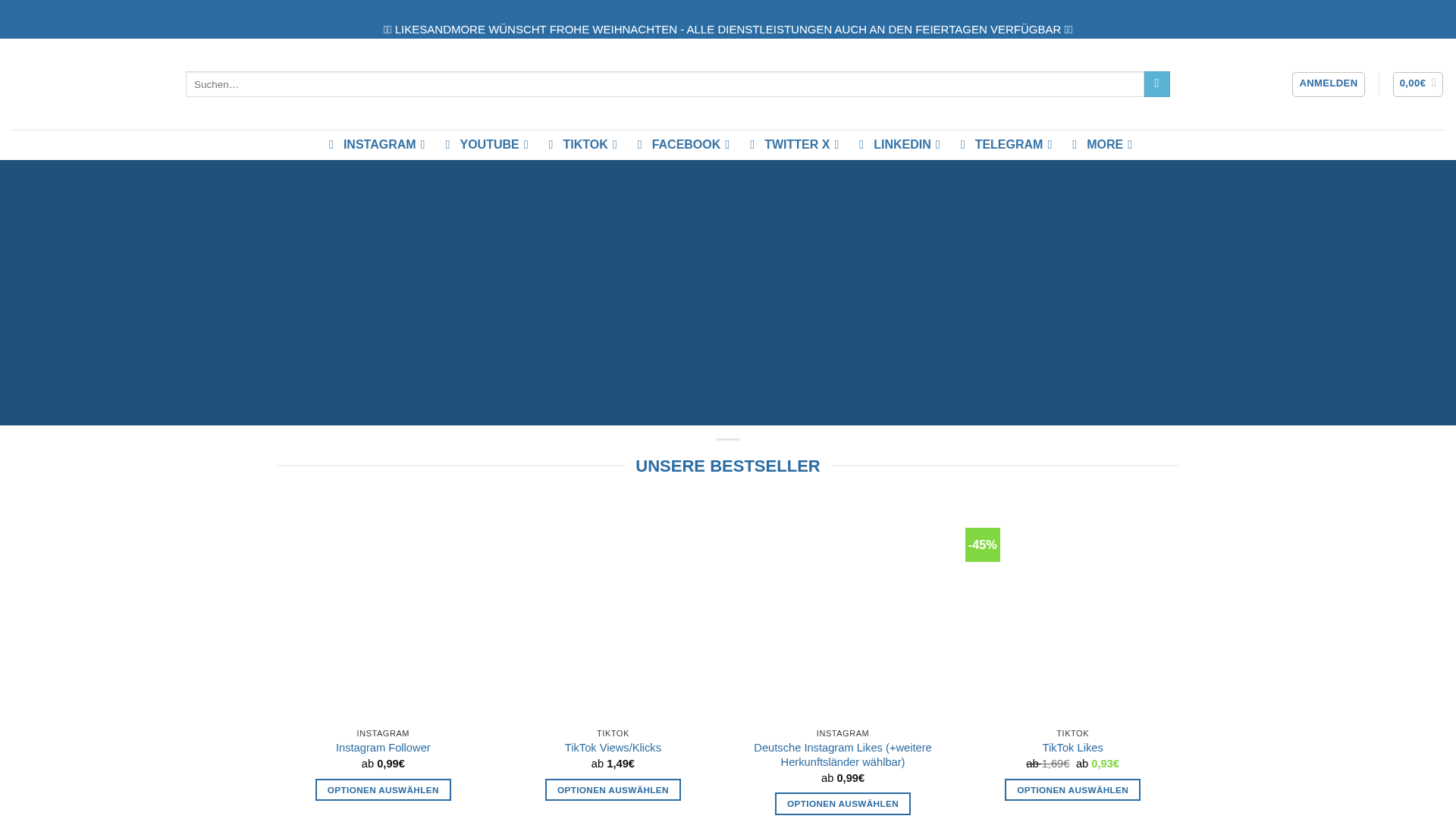
Task: Choose options for TikTok Likes
Action: (x=1072, y=790)
